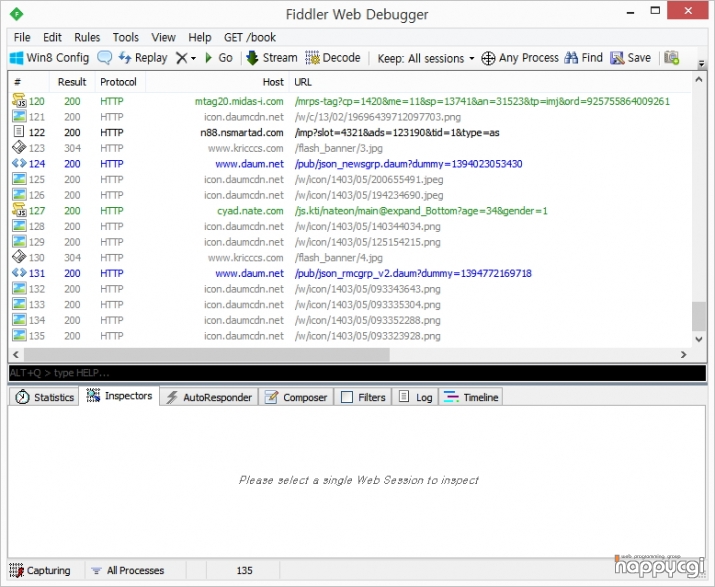Select session 124 JSON icon
715x587 pixels.
coord(19,163)
